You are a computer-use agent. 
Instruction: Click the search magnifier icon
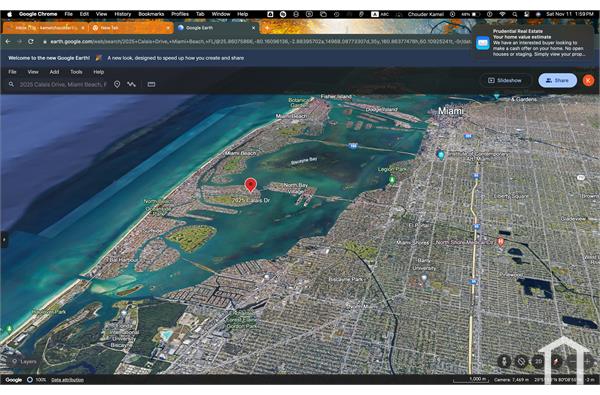click(x=11, y=84)
